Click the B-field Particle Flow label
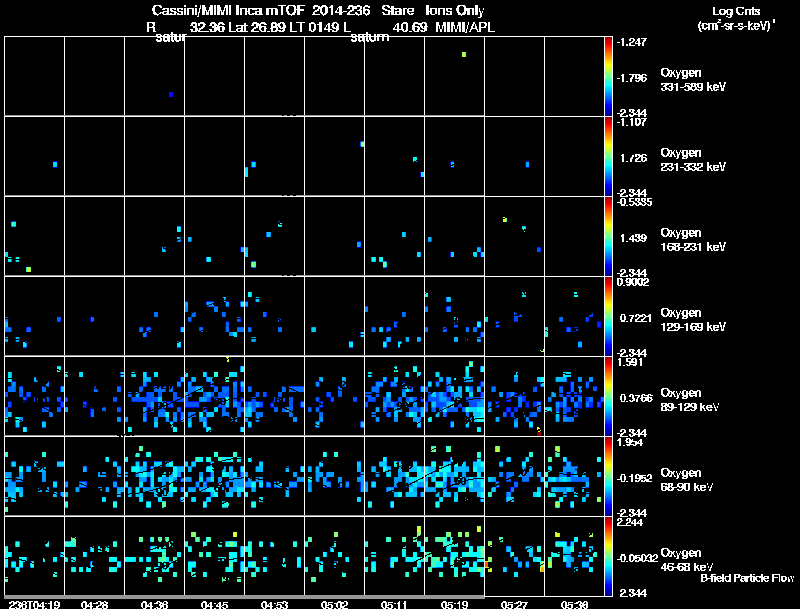800x609 pixels. (x=747, y=578)
